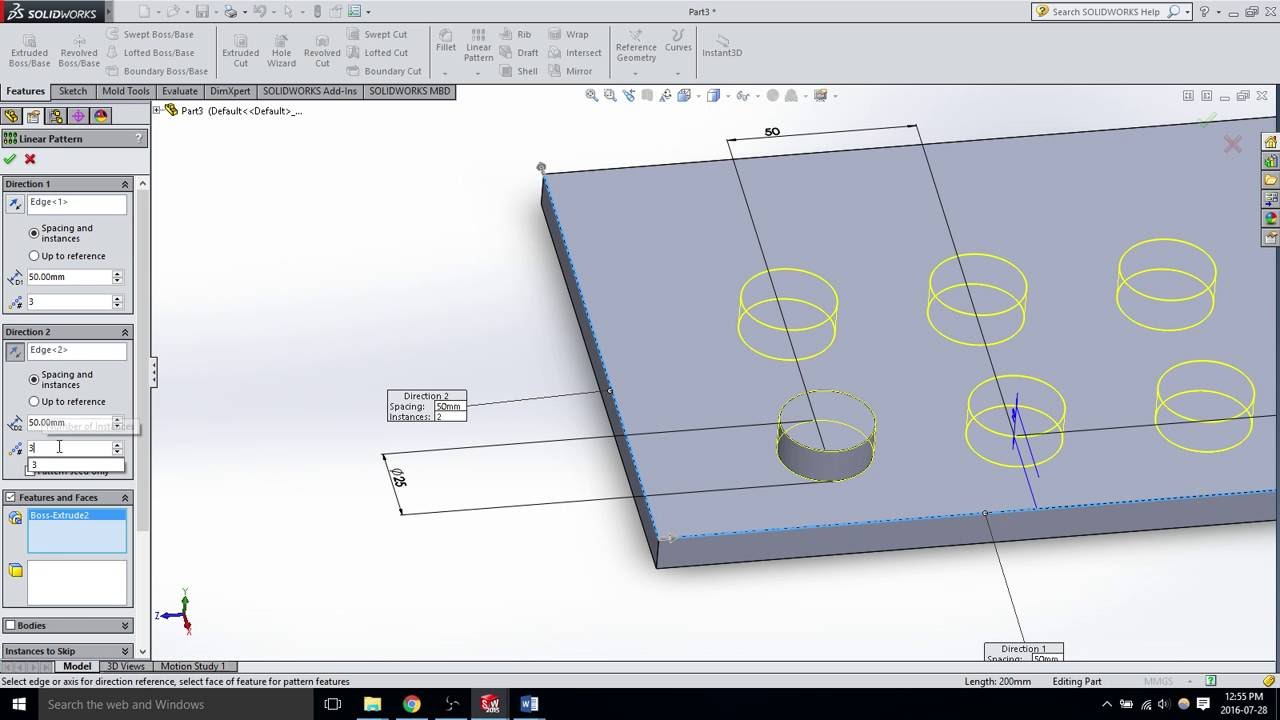Accept the Linear Pattern with green checkmark

tap(10, 159)
